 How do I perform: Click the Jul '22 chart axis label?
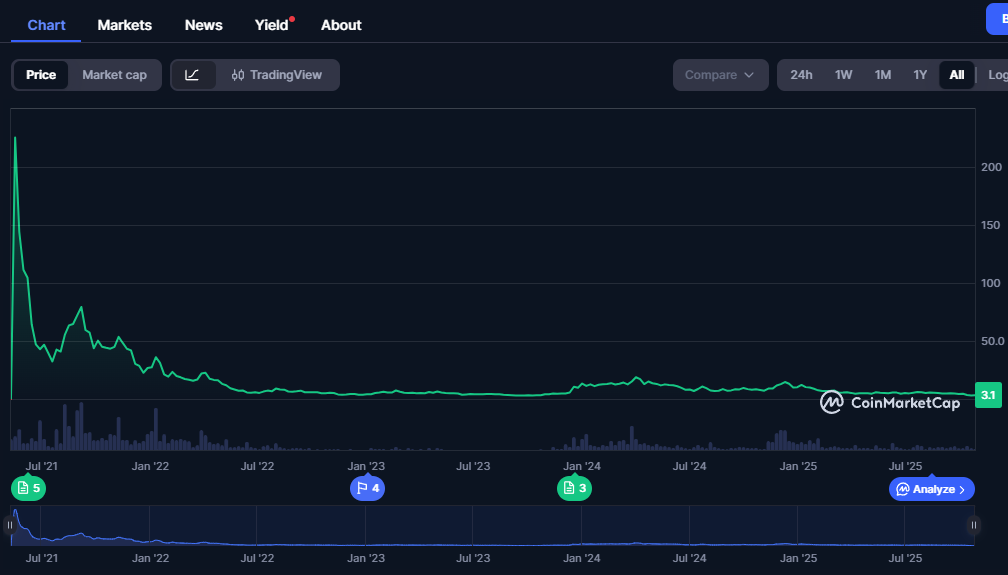click(x=257, y=466)
